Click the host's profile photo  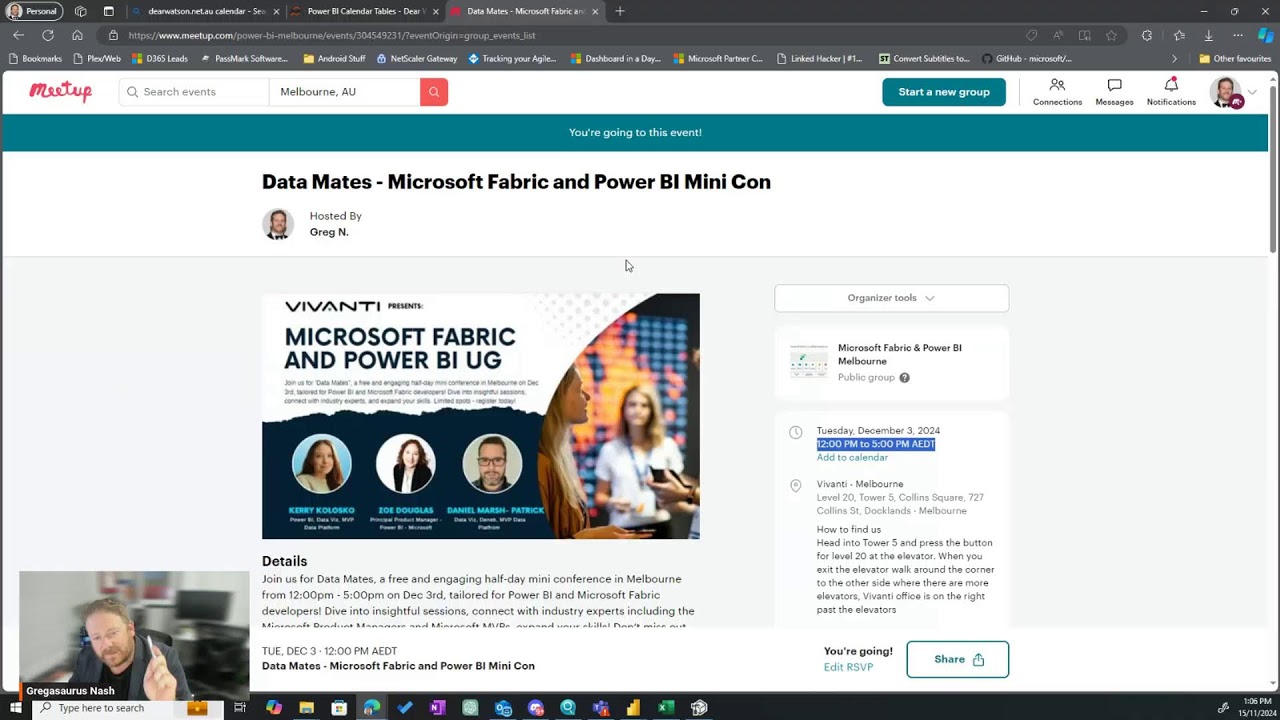[x=278, y=224]
